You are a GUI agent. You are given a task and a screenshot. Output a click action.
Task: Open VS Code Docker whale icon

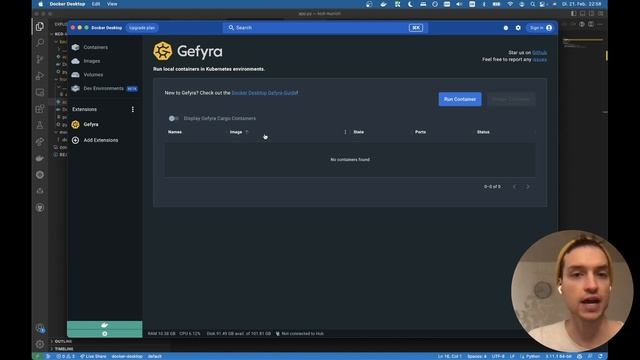(40, 158)
